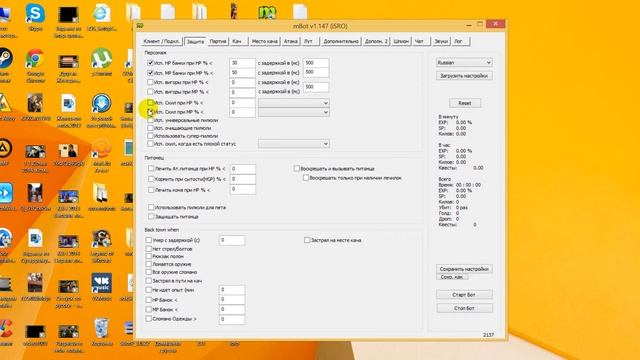Image resolution: width=640 pixels, height=360 pixels.
Task: Click the Сломано Одежды input field
Action: (232, 319)
